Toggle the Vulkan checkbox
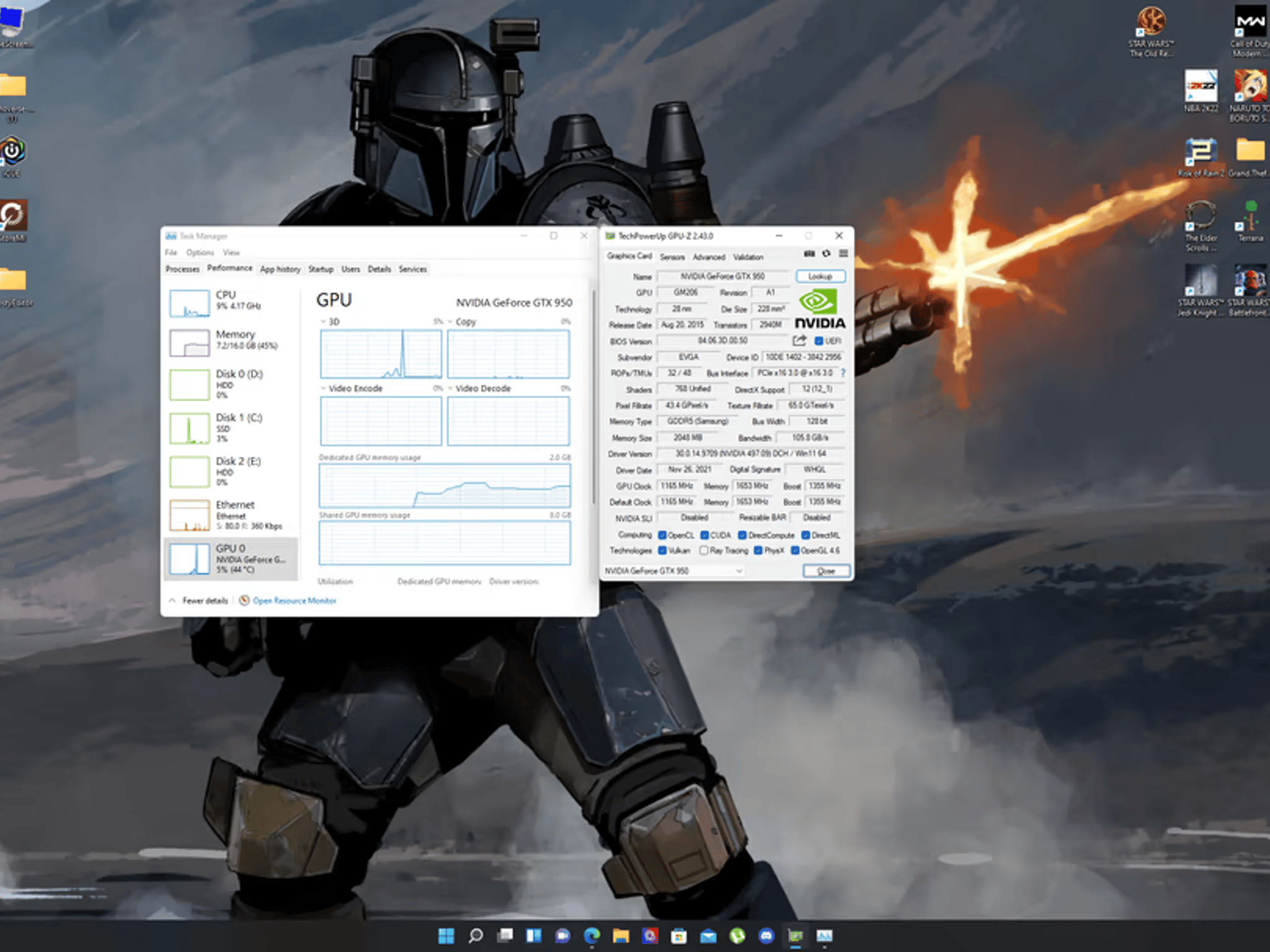 tap(662, 550)
